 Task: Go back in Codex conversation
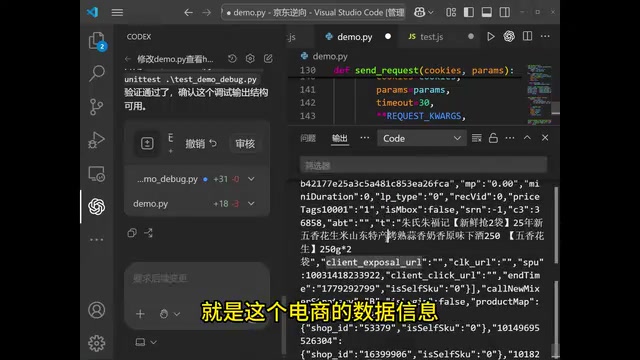pyautogui.click(x=128, y=59)
